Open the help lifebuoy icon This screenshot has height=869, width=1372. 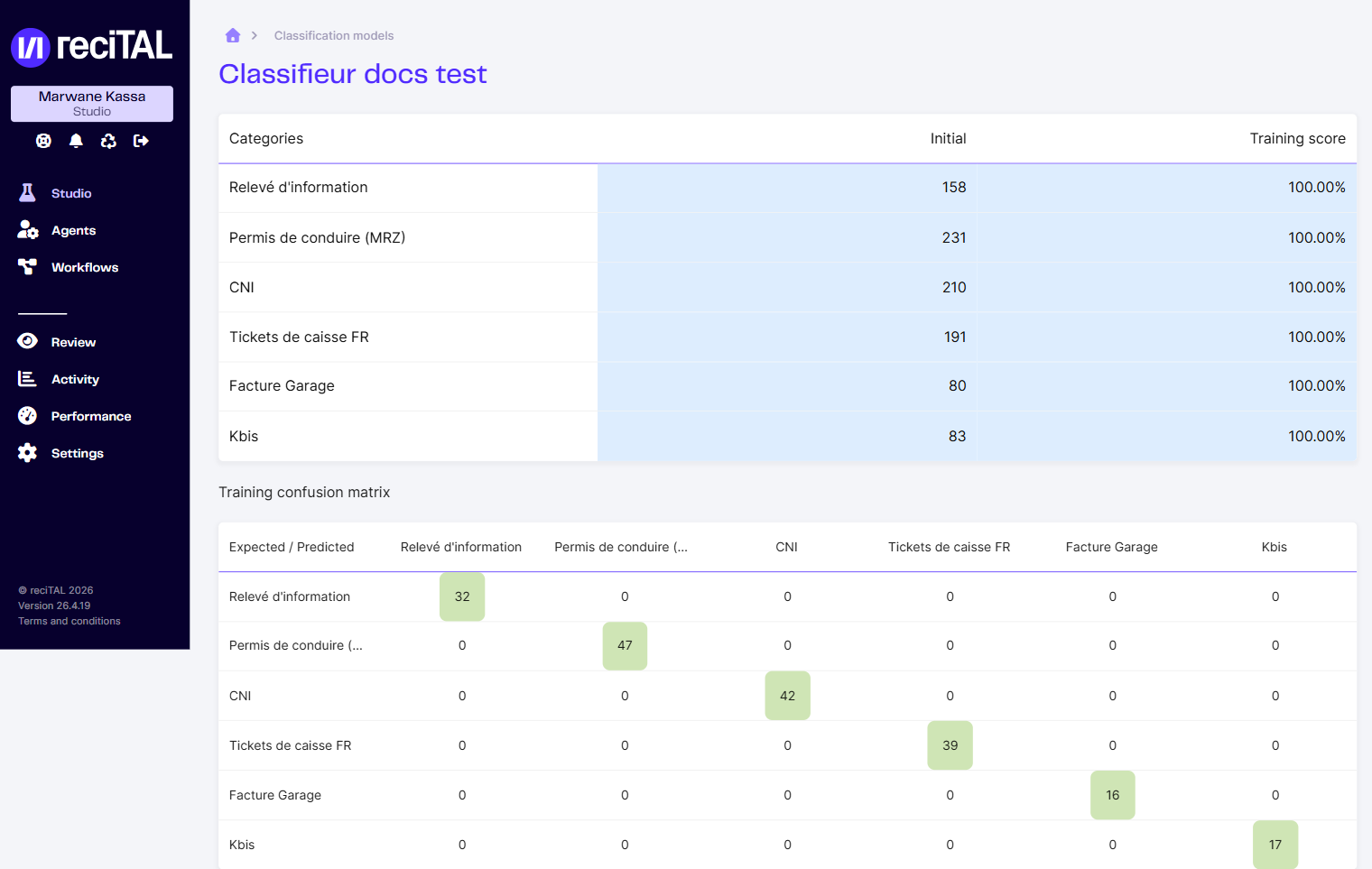coord(43,141)
